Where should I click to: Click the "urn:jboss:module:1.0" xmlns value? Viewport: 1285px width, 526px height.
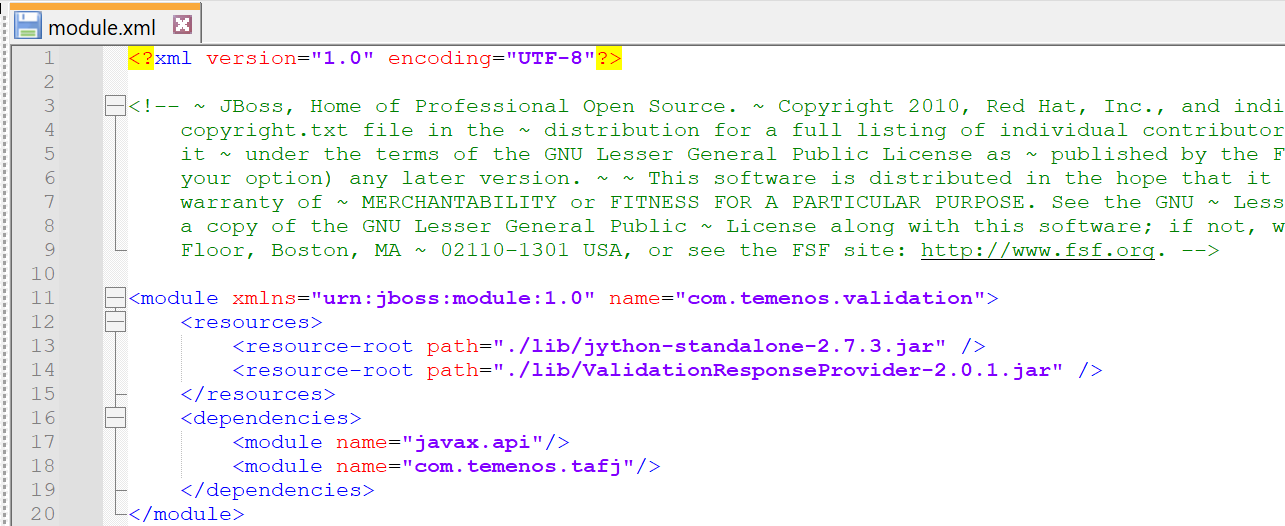click(453, 298)
